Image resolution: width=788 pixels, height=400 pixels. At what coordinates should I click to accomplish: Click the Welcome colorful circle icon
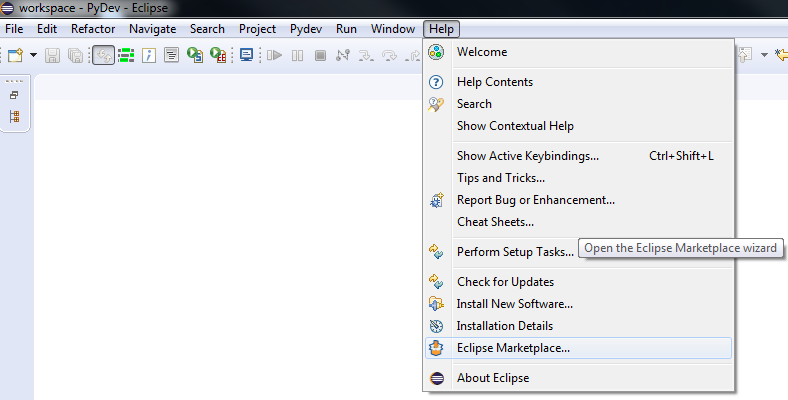pos(436,52)
